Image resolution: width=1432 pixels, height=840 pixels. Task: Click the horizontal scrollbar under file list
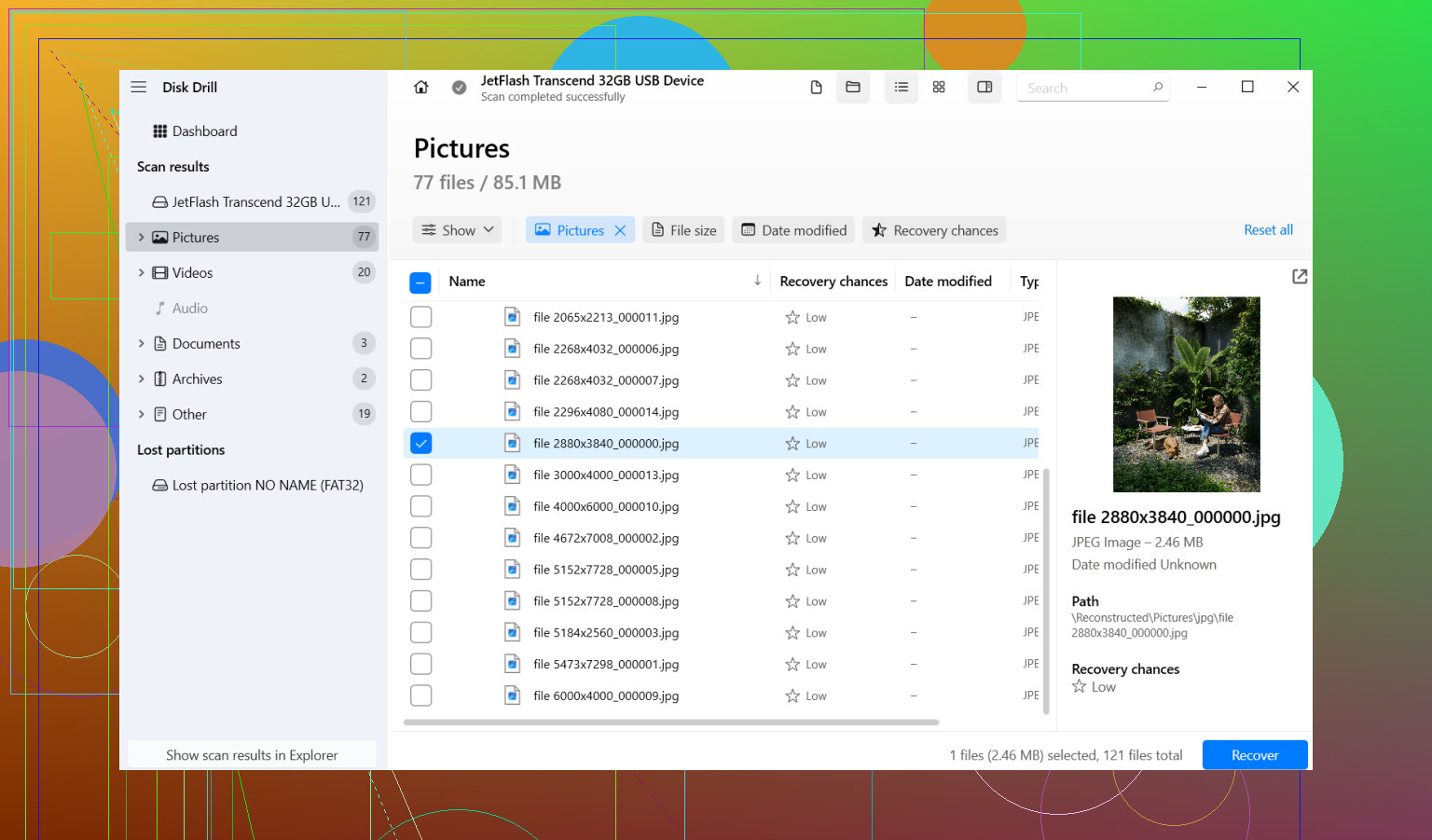[x=671, y=722]
